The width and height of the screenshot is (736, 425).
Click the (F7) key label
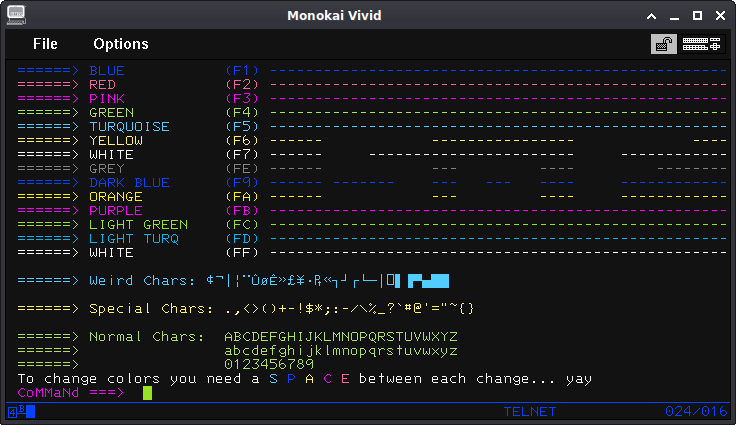pyautogui.click(x=242, y=155)
